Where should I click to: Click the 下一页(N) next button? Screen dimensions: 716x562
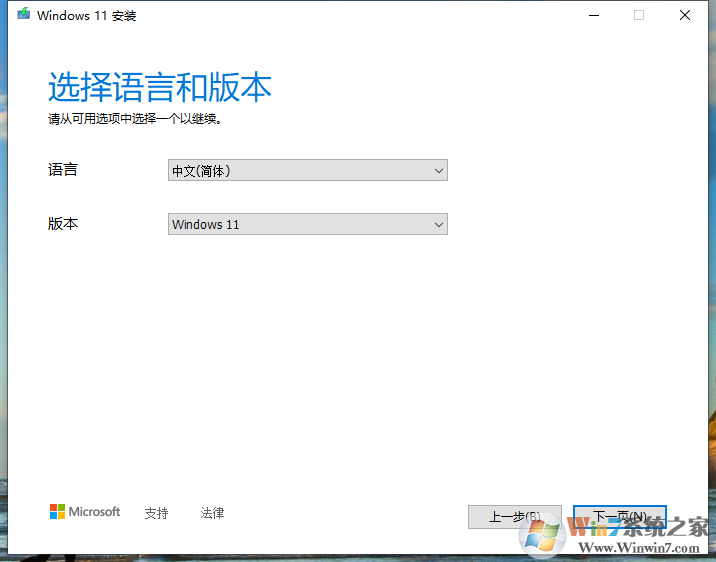point(620,517)
